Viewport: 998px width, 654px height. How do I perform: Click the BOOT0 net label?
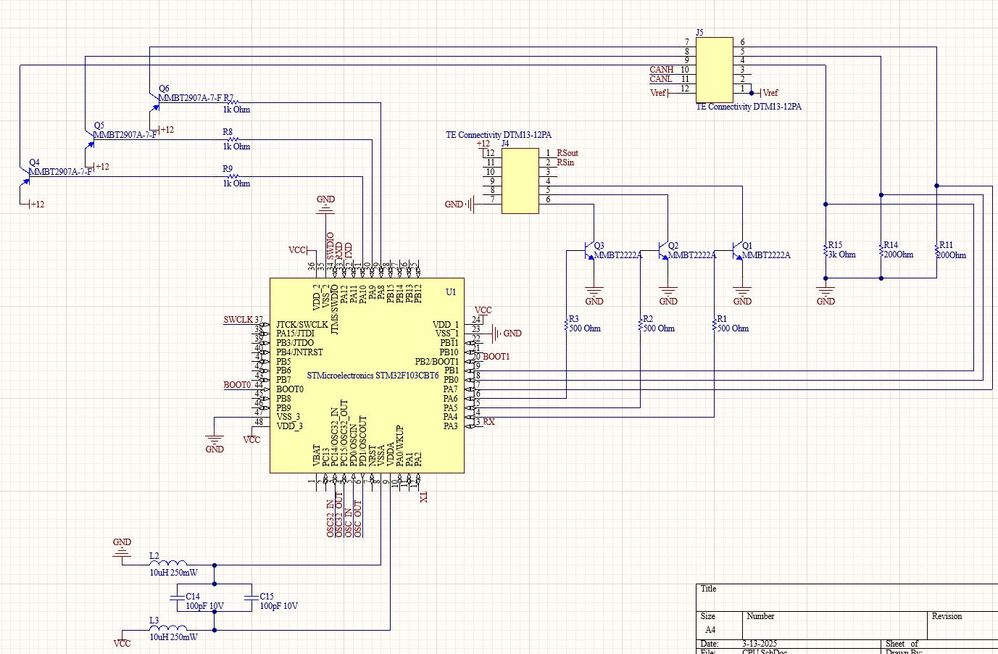coord(237,385)
